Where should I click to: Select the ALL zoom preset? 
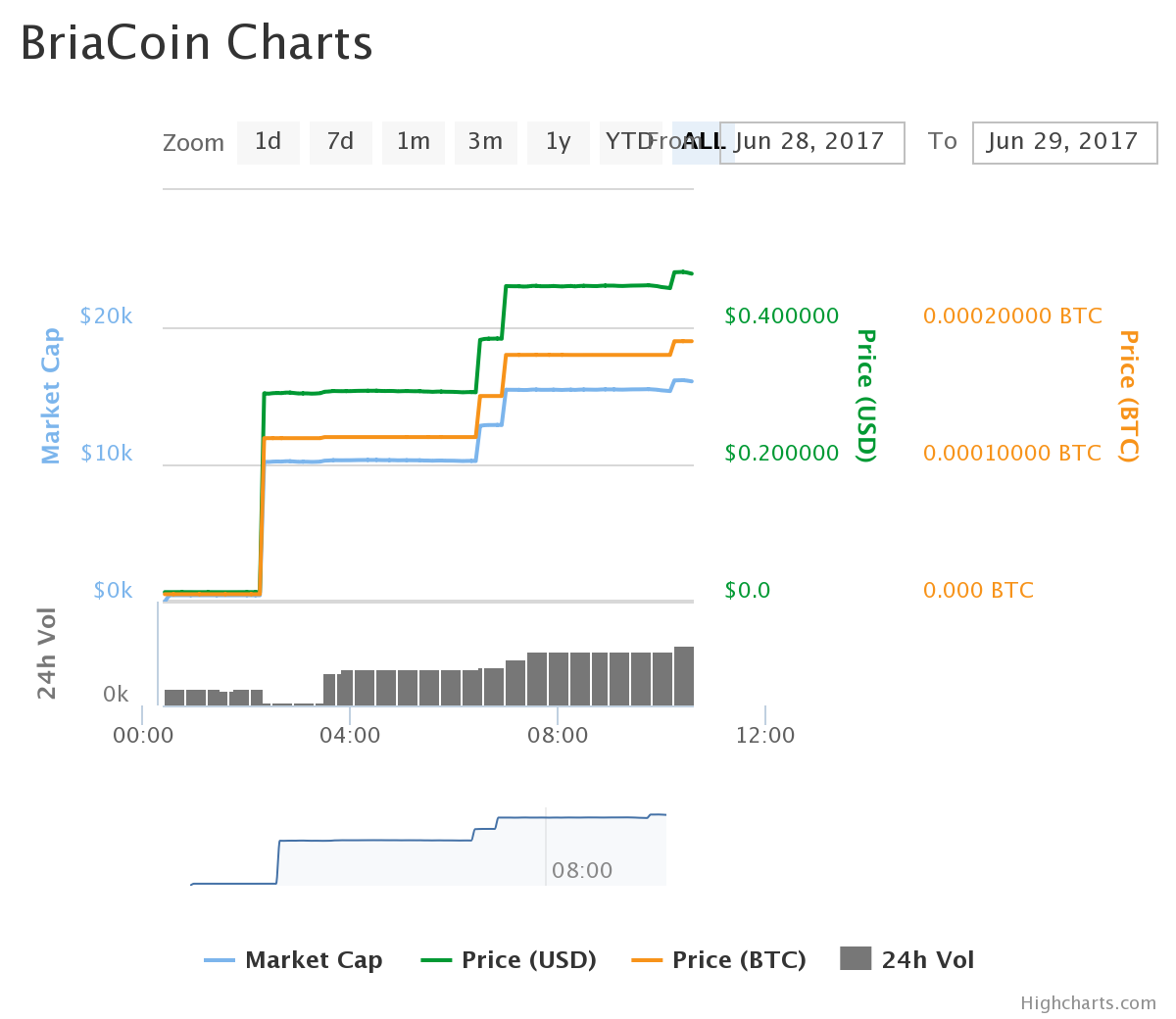tap(702, 142)
